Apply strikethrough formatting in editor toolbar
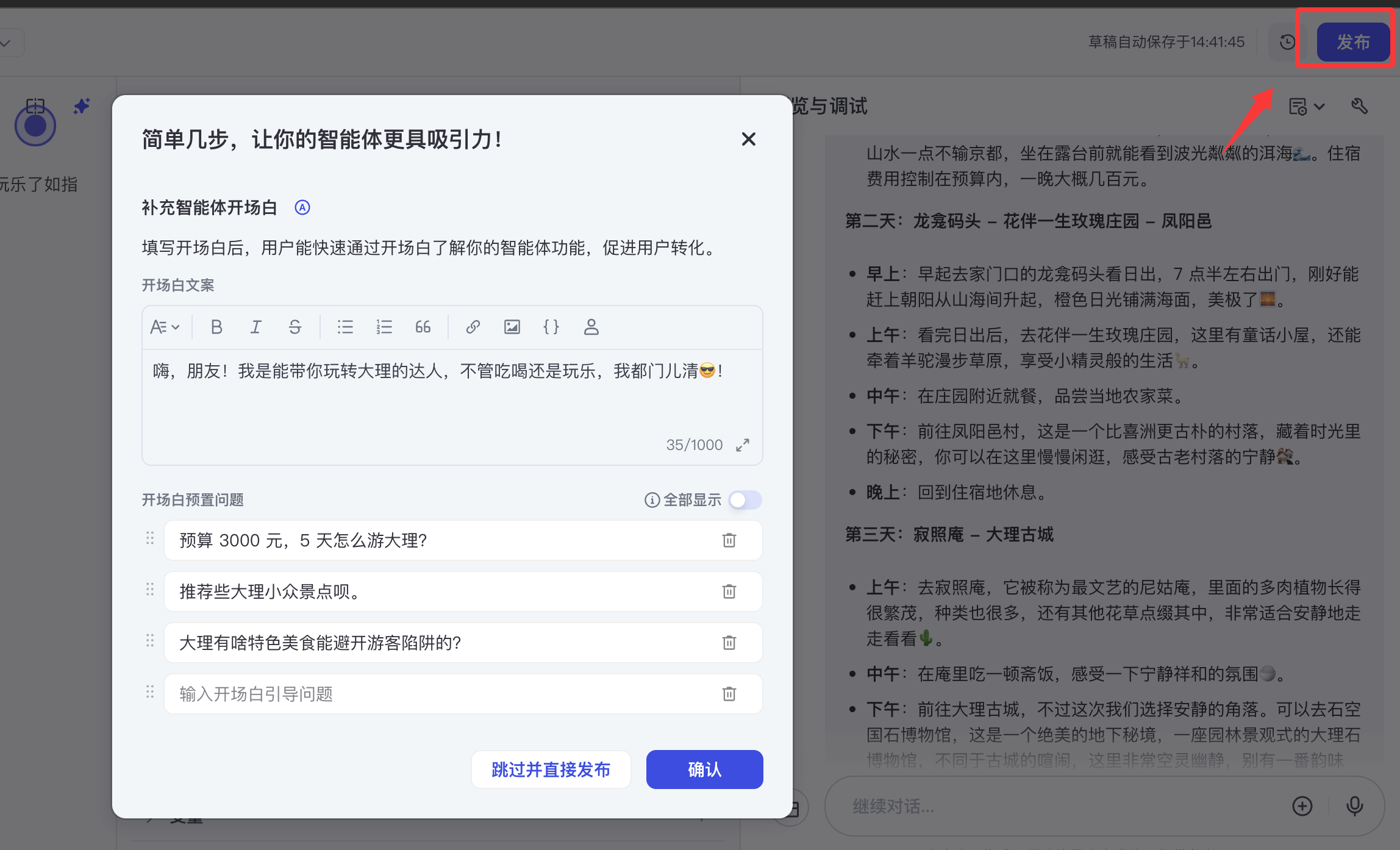The height and width of the screenshot is (850, 1400). pos(295,327)
